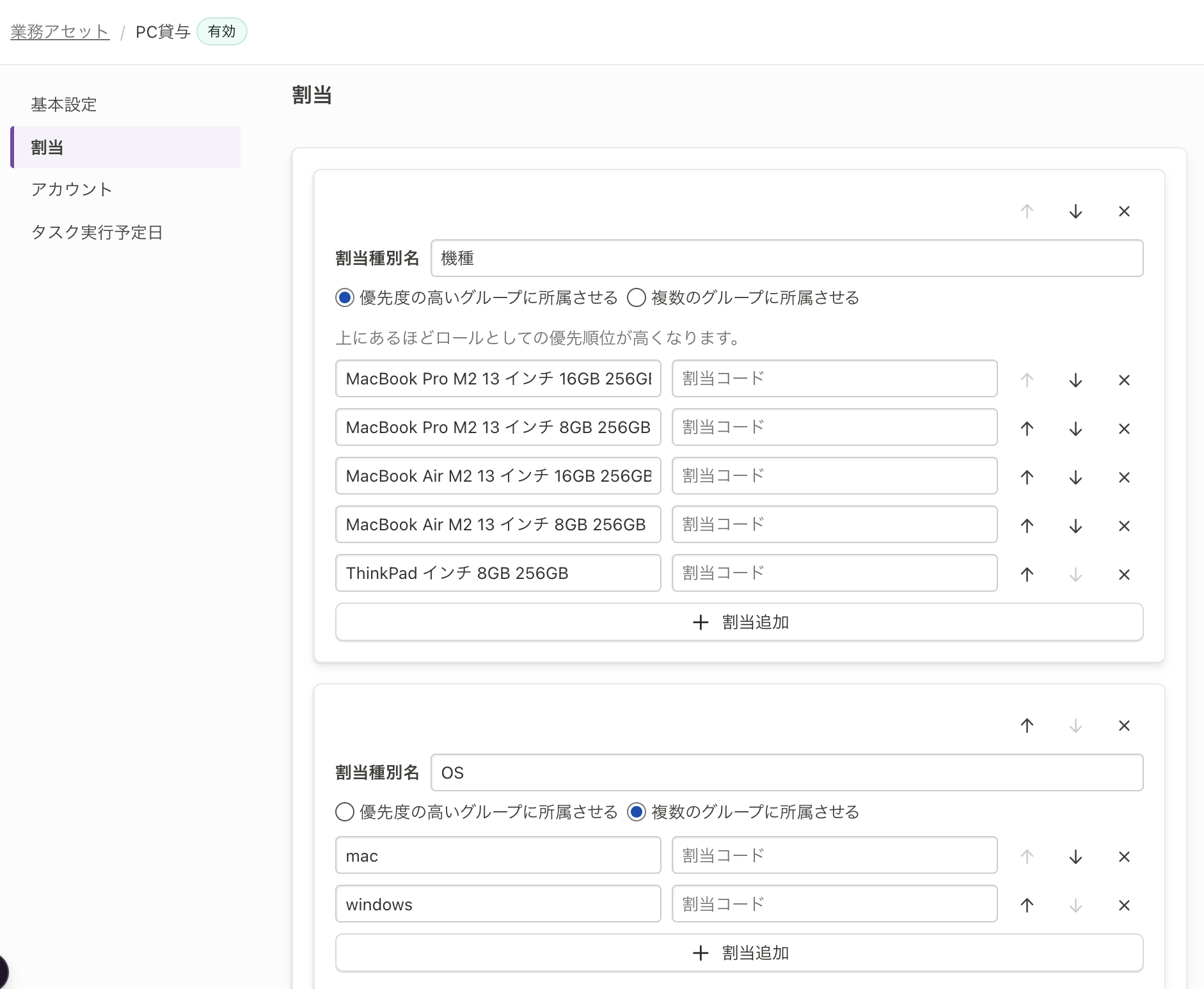Delete the mac allocation row
Image resolution: width=1204 pixels, height=989 pixels.
[1124, 857]
